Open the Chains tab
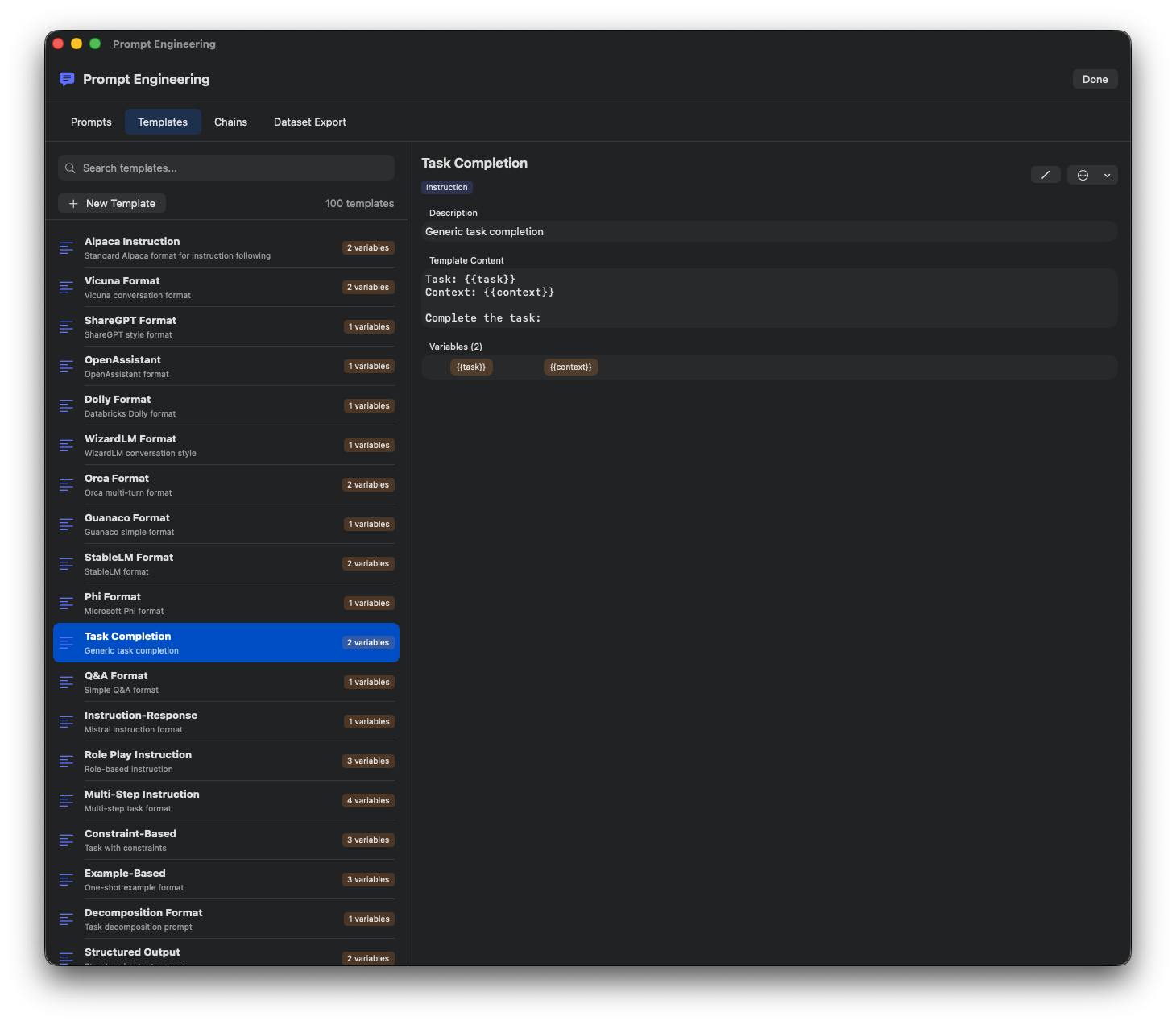 (230, 122)
